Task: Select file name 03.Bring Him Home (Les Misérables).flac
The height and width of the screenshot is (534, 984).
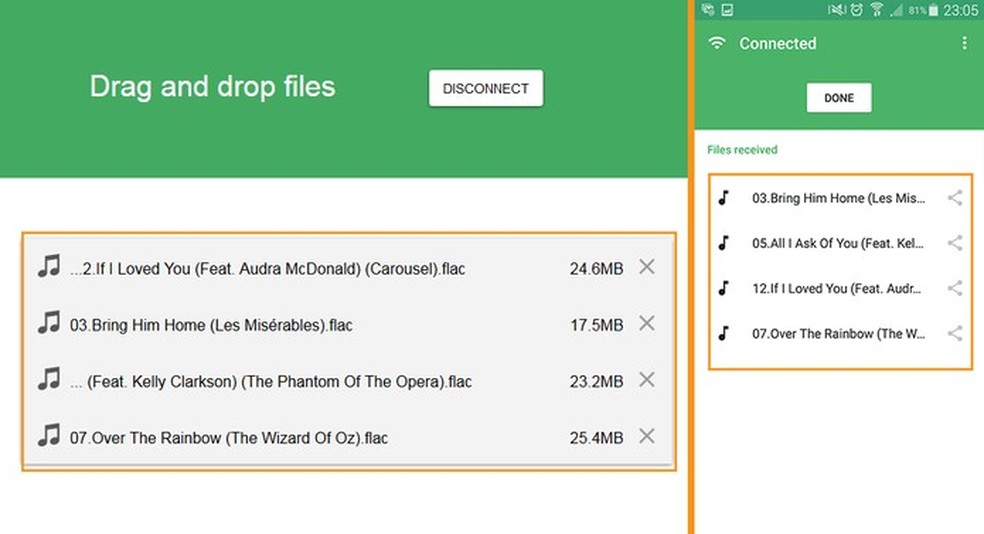Action: coord(211,325)
